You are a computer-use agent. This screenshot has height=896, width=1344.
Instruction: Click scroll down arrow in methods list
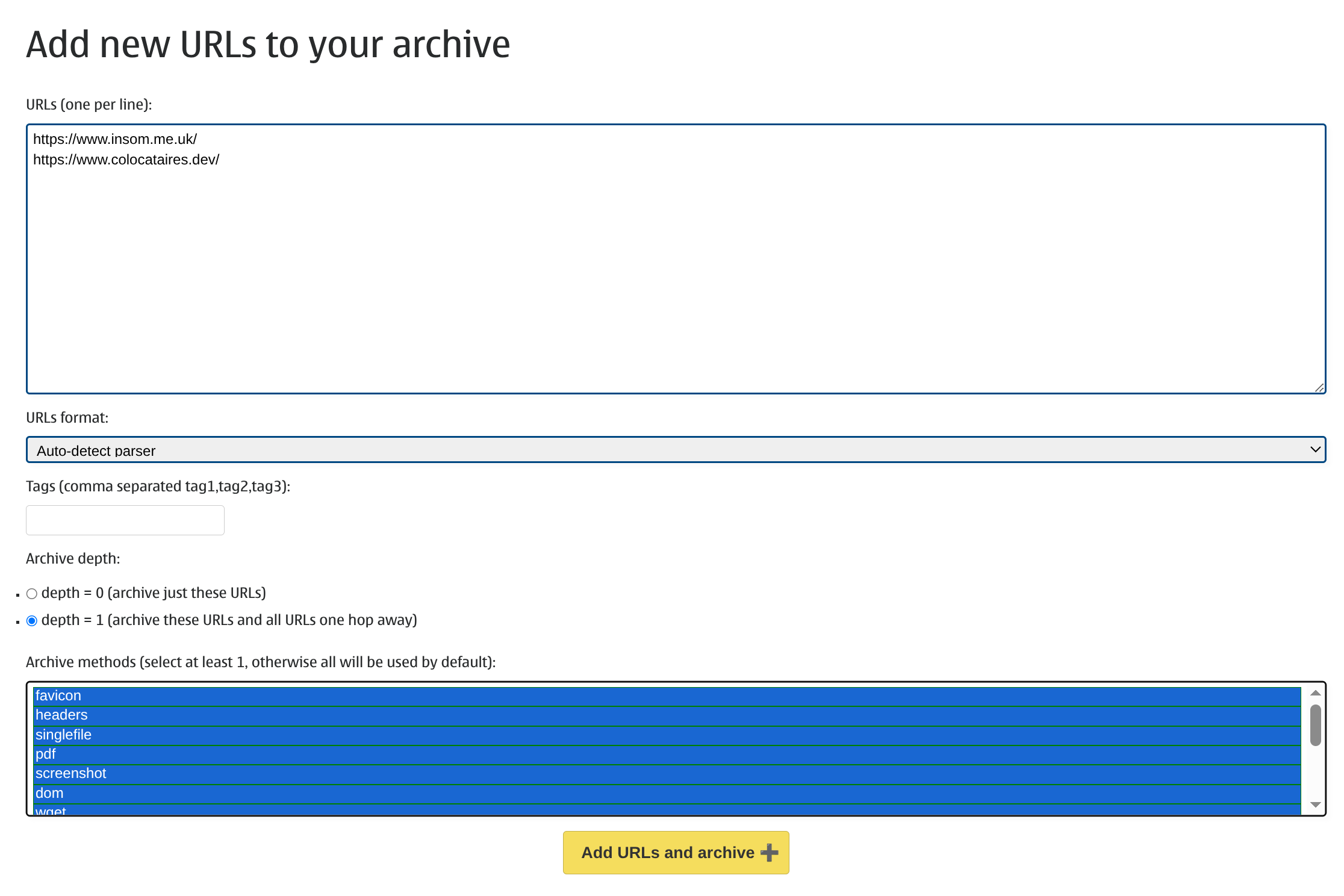[1316, 805]
